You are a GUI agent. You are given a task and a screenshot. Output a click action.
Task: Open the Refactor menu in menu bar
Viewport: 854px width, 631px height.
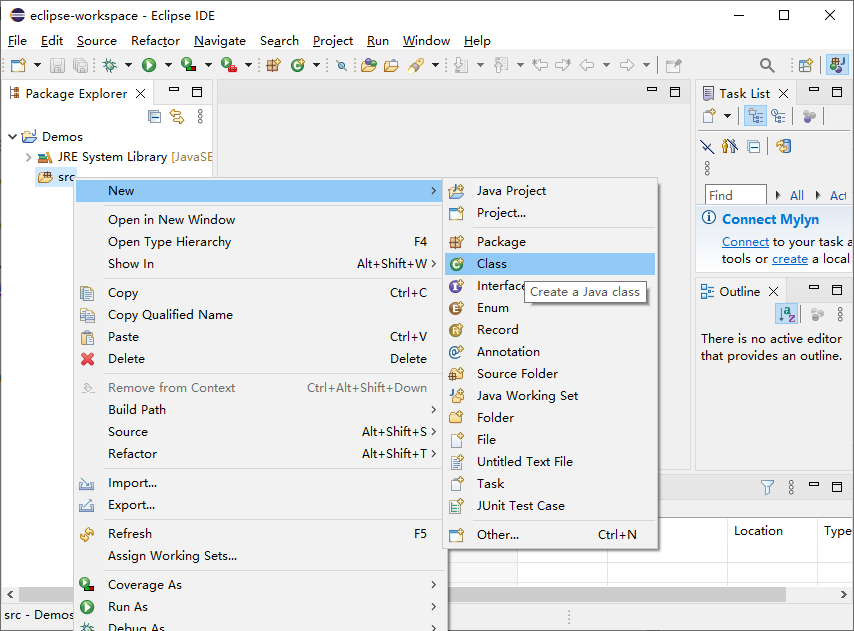tap(155, 41)
